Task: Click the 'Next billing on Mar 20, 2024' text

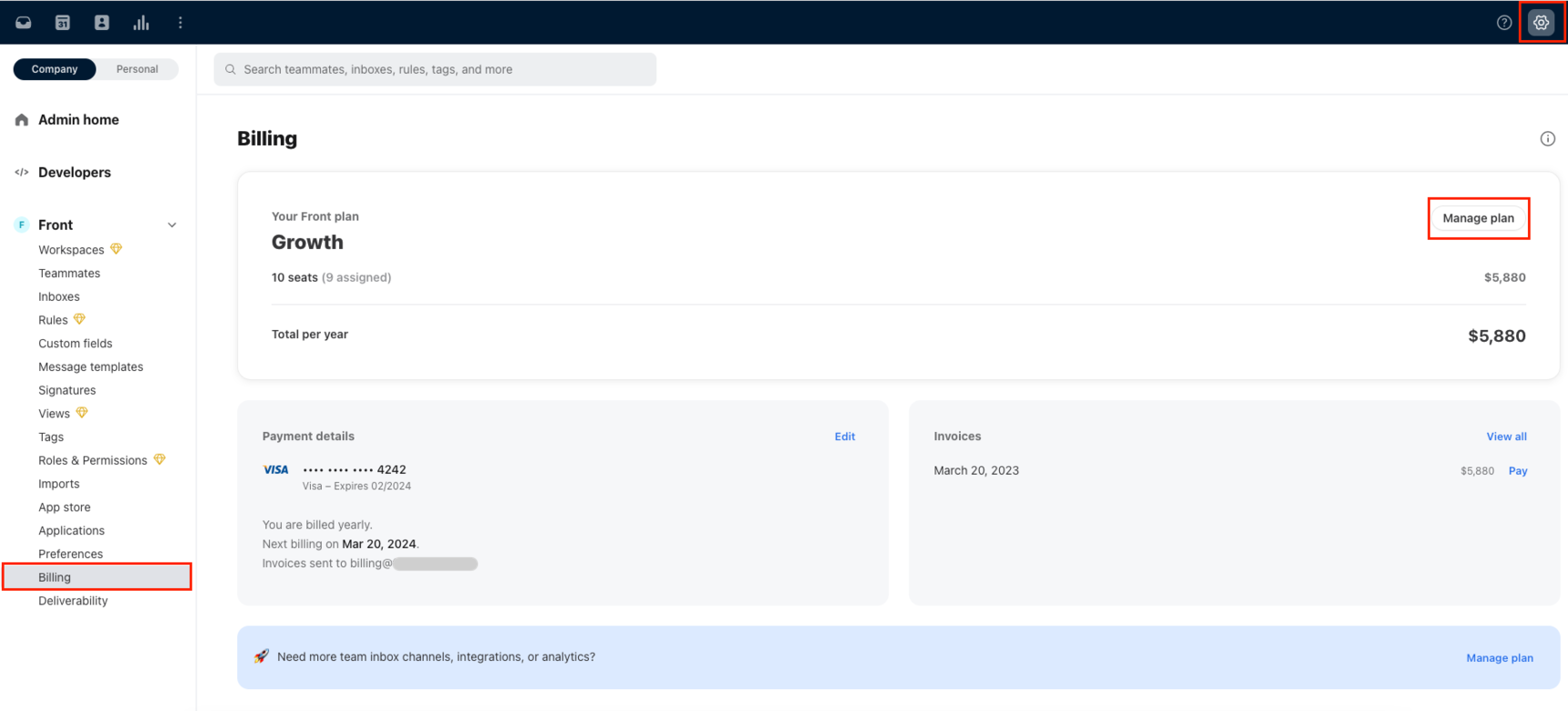Action: (340, 544)
